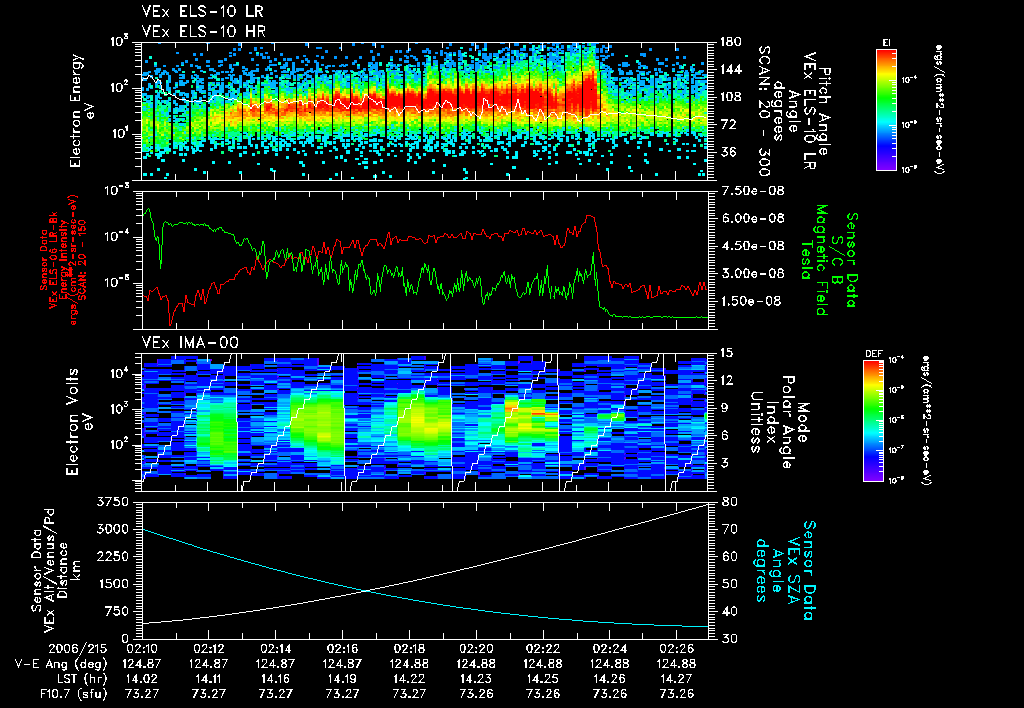Click the 15 polar angle index tick
The image size is (1024, 708).
pyautogui.click(x=725, y=353)
